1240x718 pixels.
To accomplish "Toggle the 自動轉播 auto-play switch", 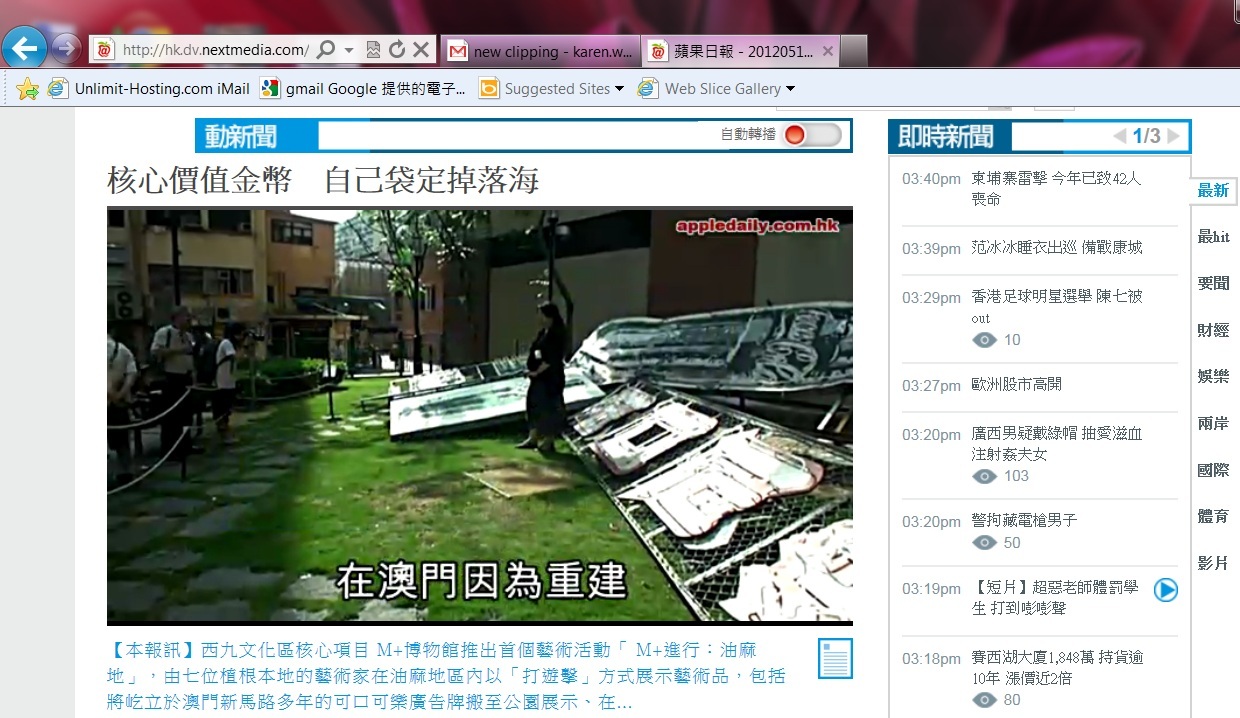I will [x=812, y=135].
